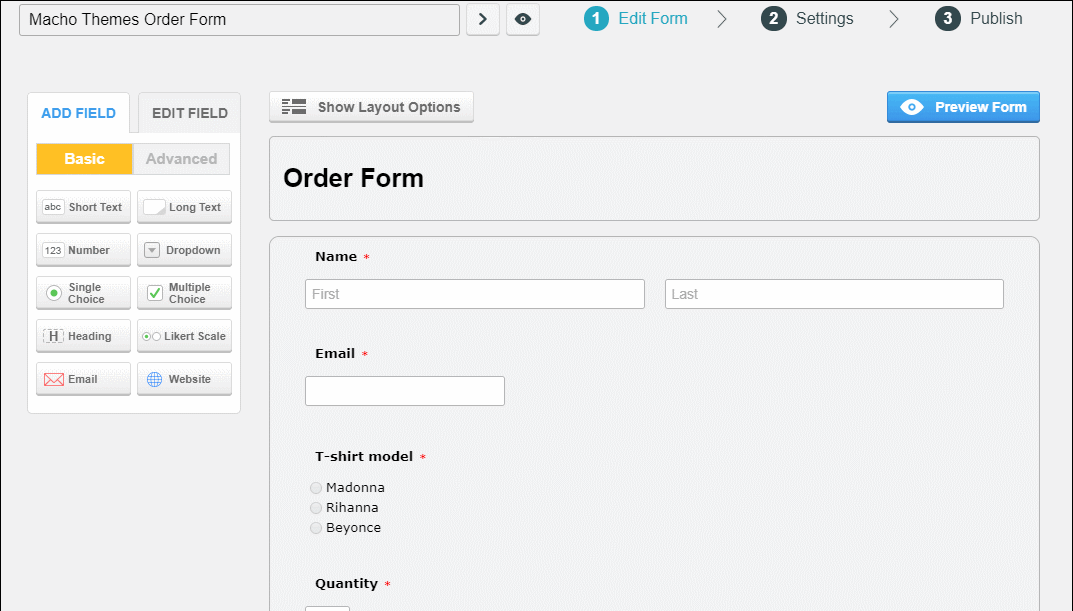Click the Preview Form button
Screen dimensions: 1073x611
[x=963, y=107]
